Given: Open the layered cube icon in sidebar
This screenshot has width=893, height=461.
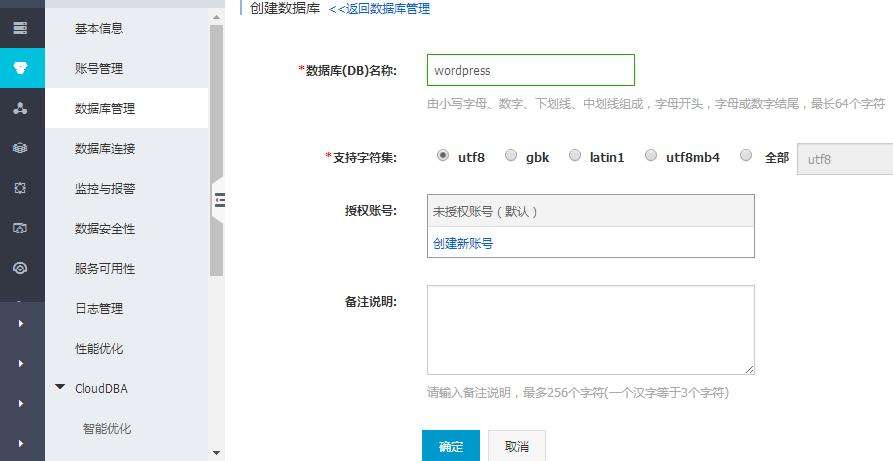Looking at the screenshot, I should 21,148.
